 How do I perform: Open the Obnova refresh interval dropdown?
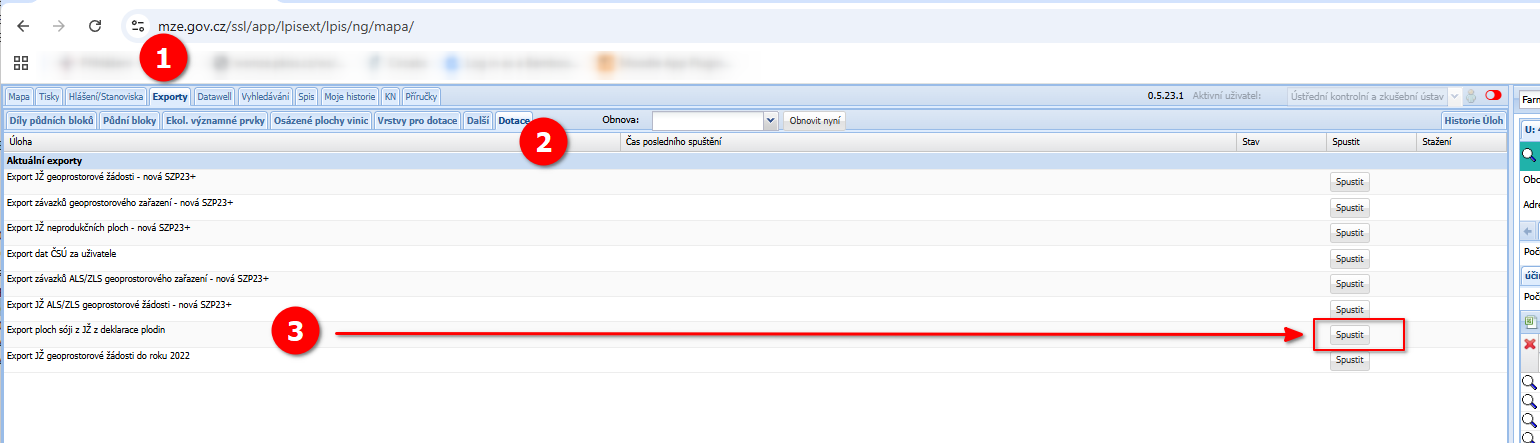769,120
